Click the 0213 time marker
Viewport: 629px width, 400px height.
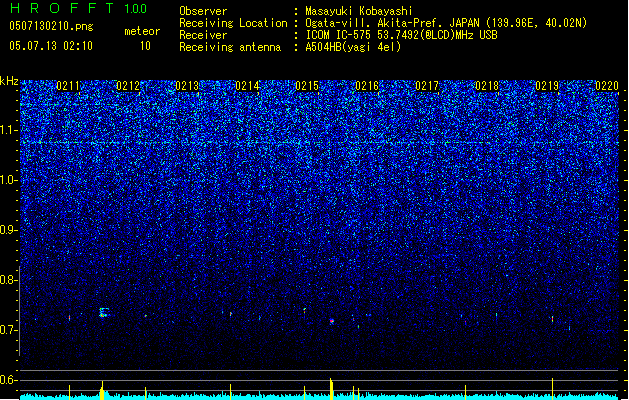click(x=187, y=85)
